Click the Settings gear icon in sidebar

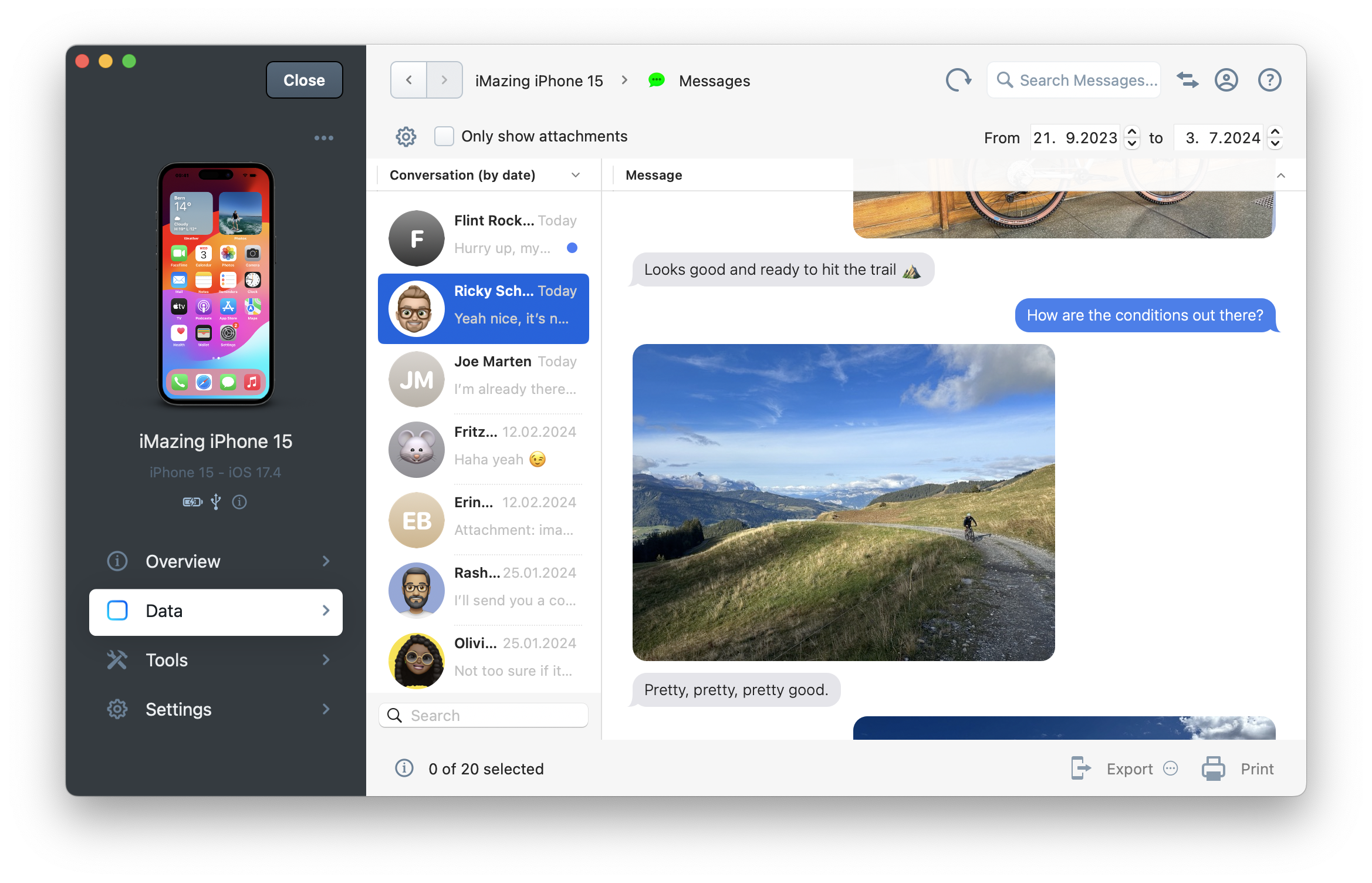117,709
